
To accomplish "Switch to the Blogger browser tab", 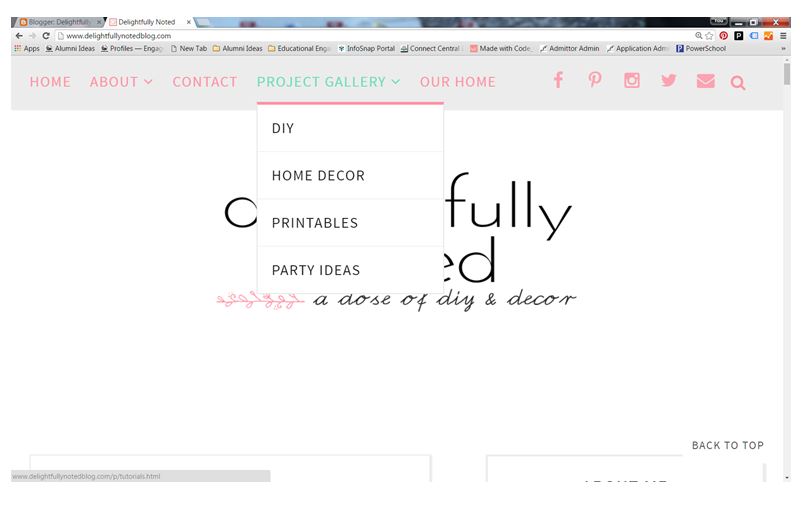I will pos(59,22).
